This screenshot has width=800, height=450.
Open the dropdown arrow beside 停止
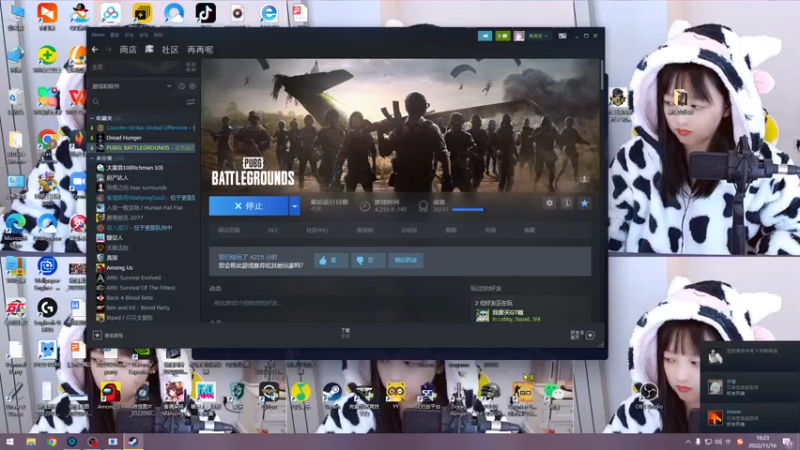(294, 206)
